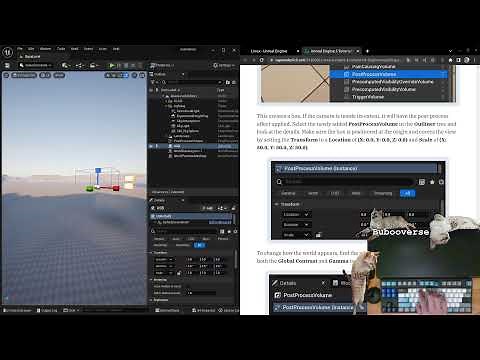
Task: Select the ExponentialHeightFog outliner row
Action: [192, 116]
